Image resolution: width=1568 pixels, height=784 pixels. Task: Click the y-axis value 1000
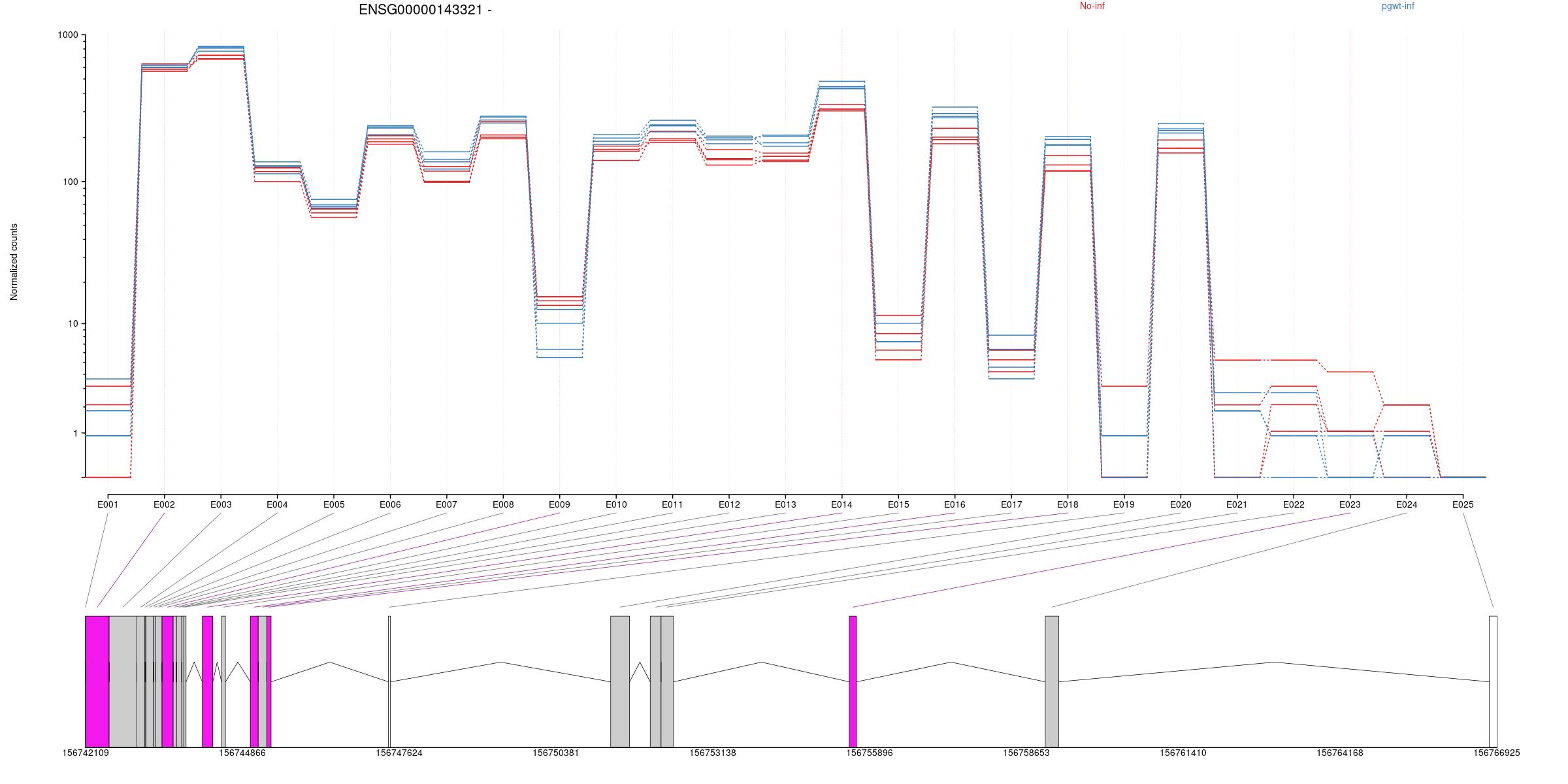tap(68, 35)
